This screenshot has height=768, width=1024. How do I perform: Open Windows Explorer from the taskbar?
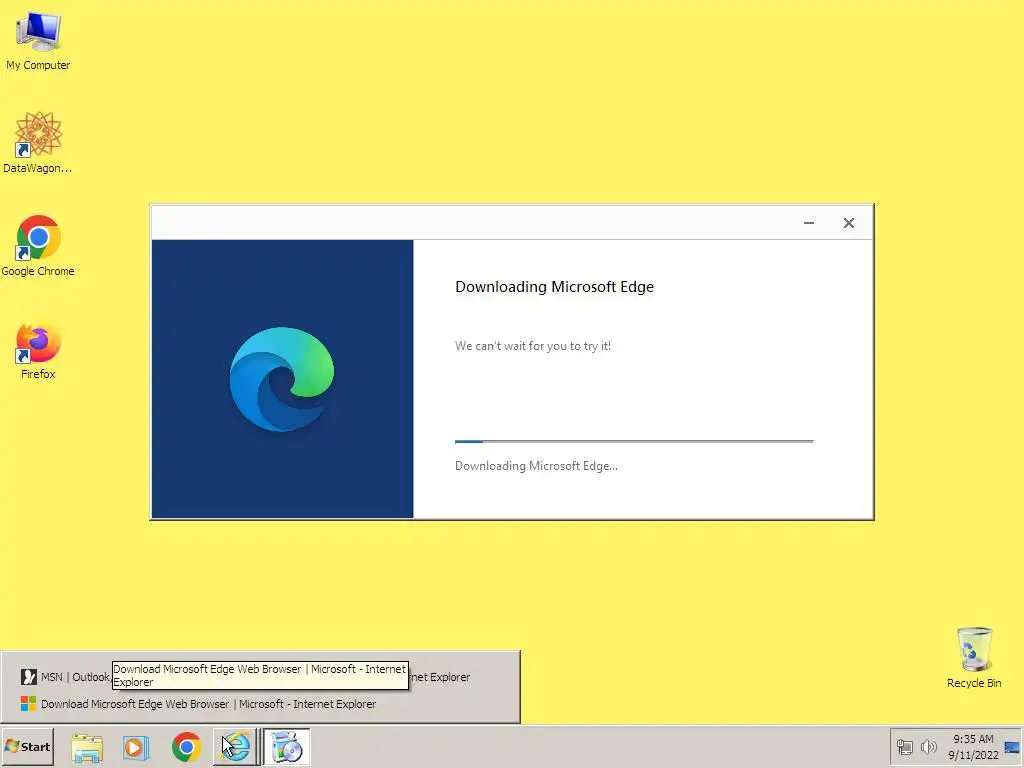(x=87, y=747)
